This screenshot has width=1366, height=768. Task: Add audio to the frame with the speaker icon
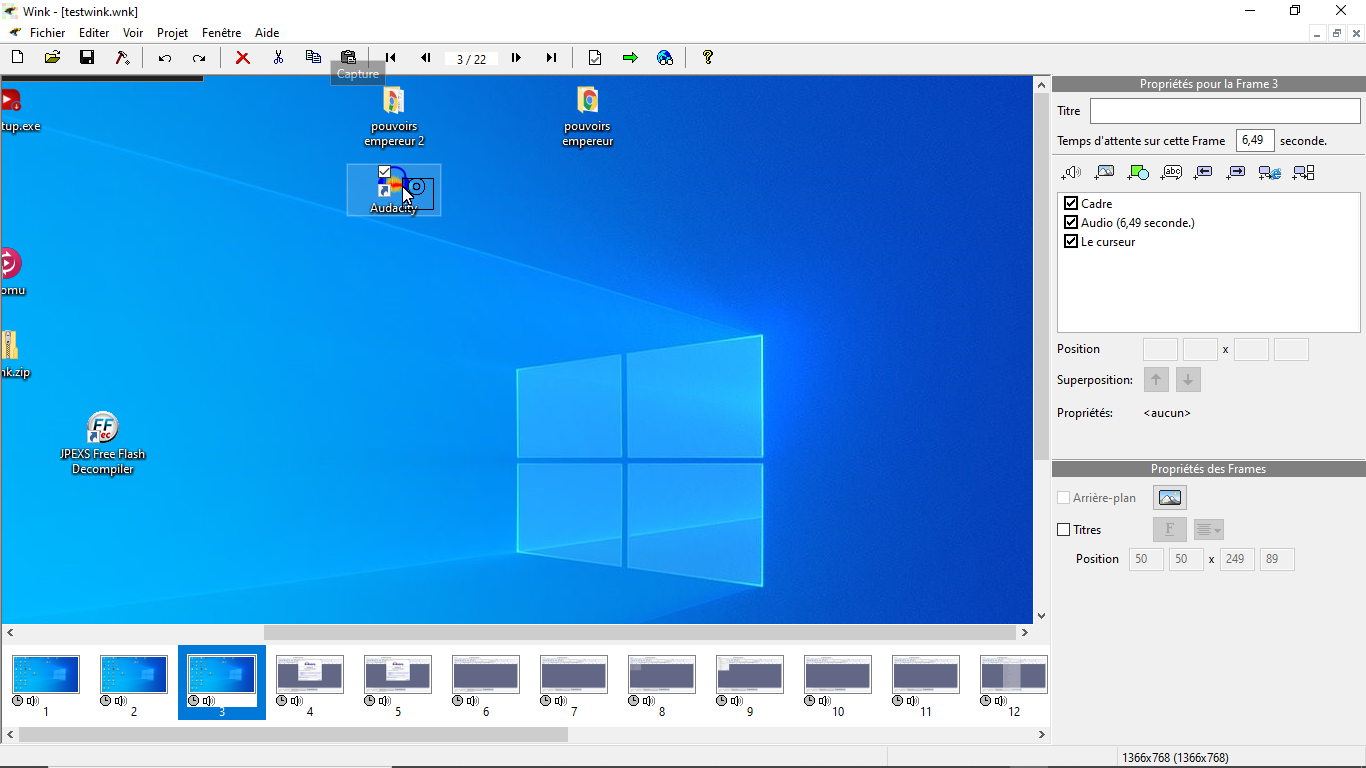point(1071,173)
